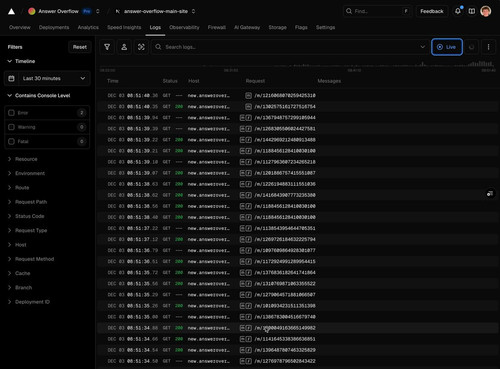
Task: Expand the Branch filter
Action: (20, 287)
